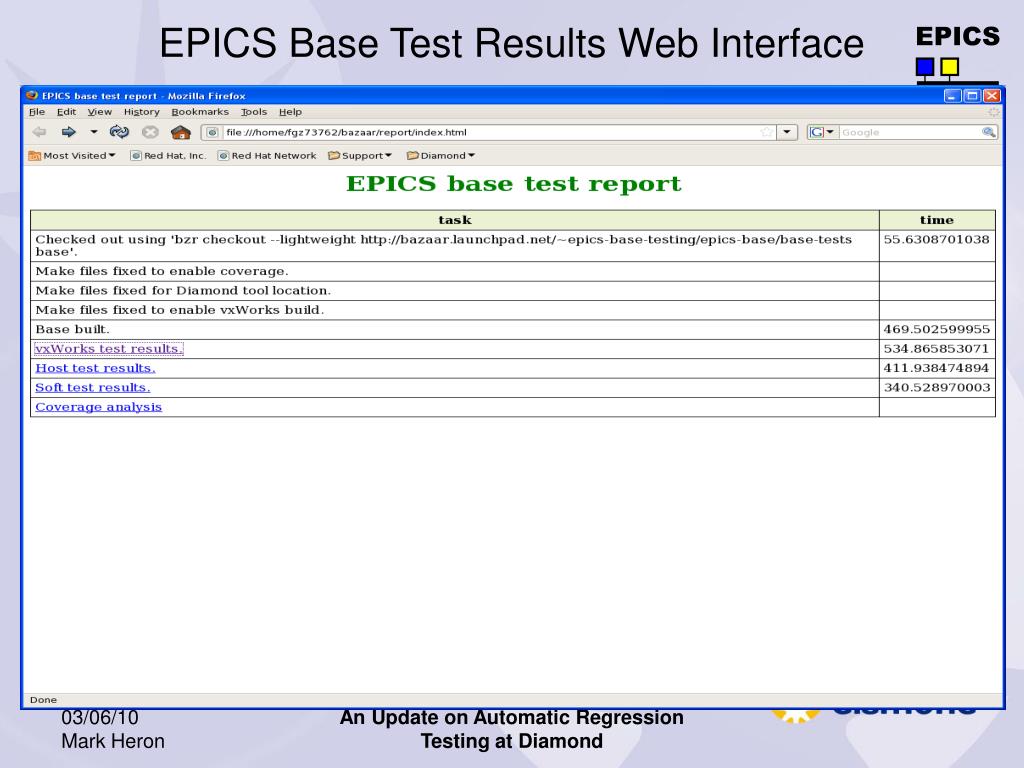Click 'Make files fixed for Diamond tool location.'
Screen dimensions: 1024x768
tap(184, 291)
